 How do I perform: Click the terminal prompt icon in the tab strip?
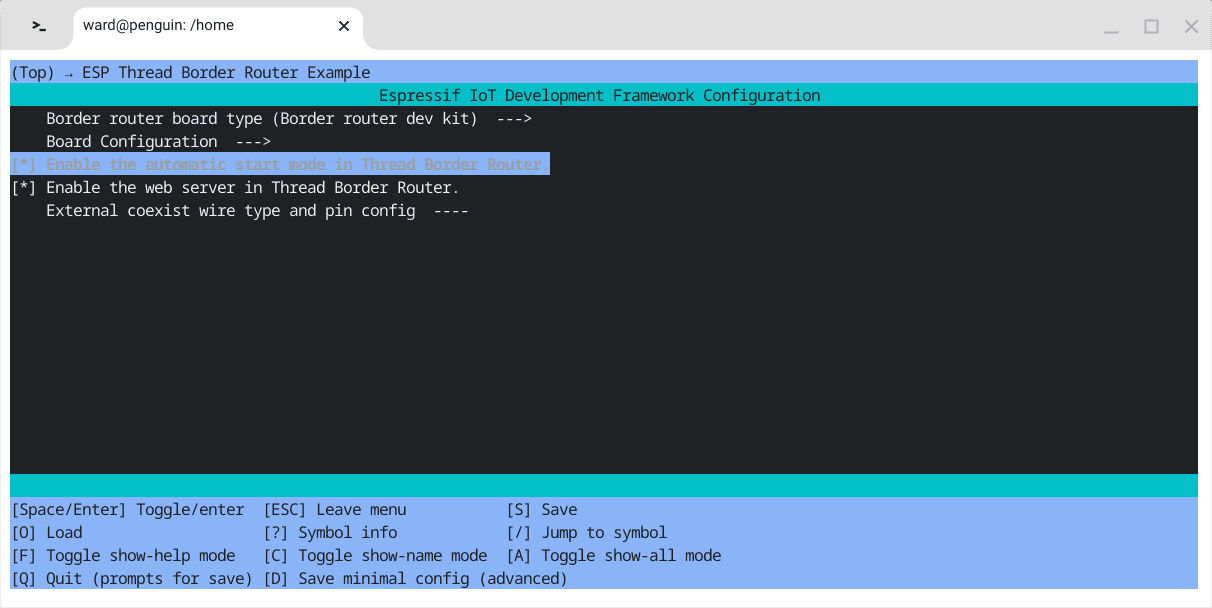39,26
